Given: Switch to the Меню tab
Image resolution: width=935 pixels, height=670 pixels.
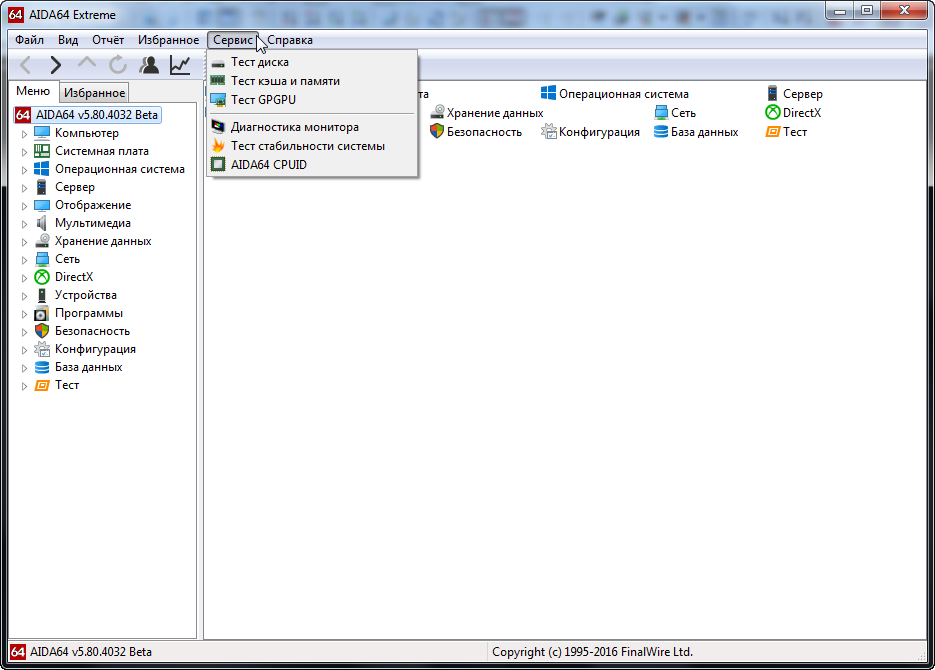Looking at the screenshot, I should coord(33,91).
